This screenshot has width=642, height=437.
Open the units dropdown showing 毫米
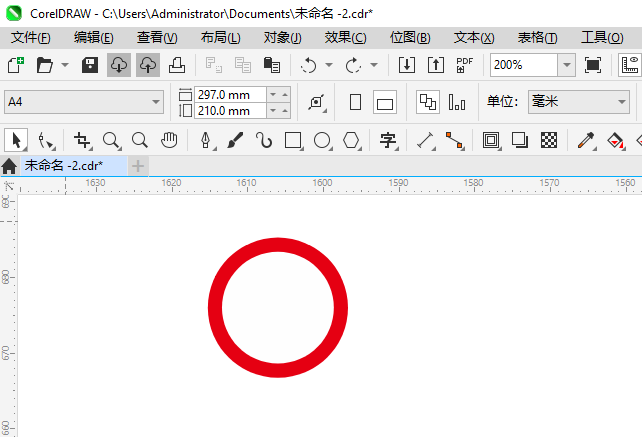point(579,102)
